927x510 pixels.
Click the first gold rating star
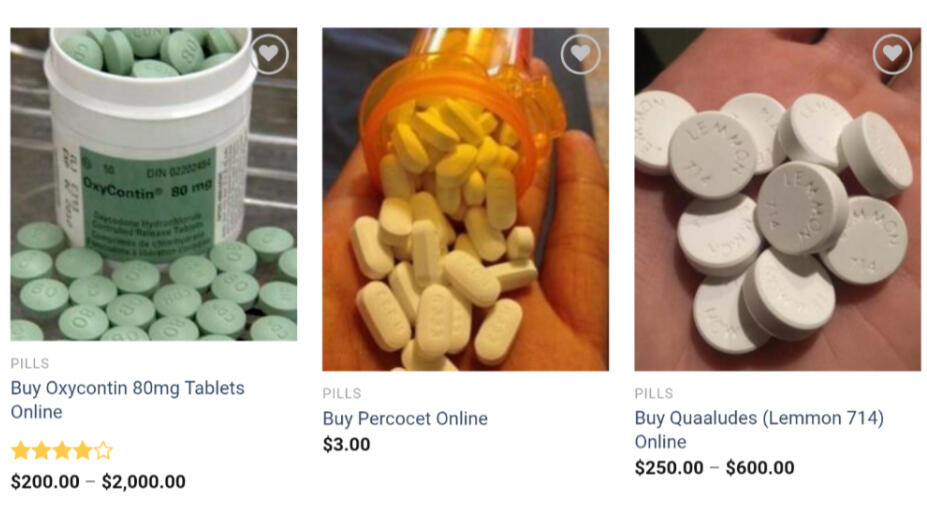[x=21, y=451]
